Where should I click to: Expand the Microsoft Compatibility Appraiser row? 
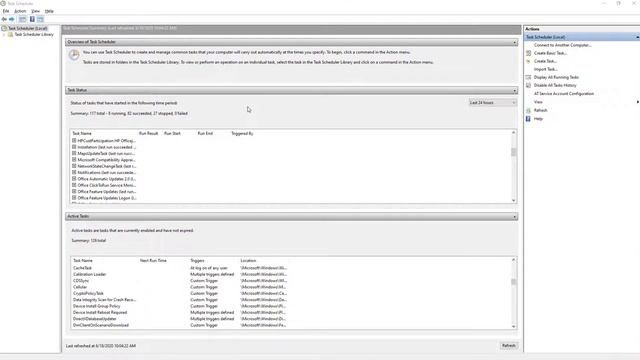(x=74, y=160)
